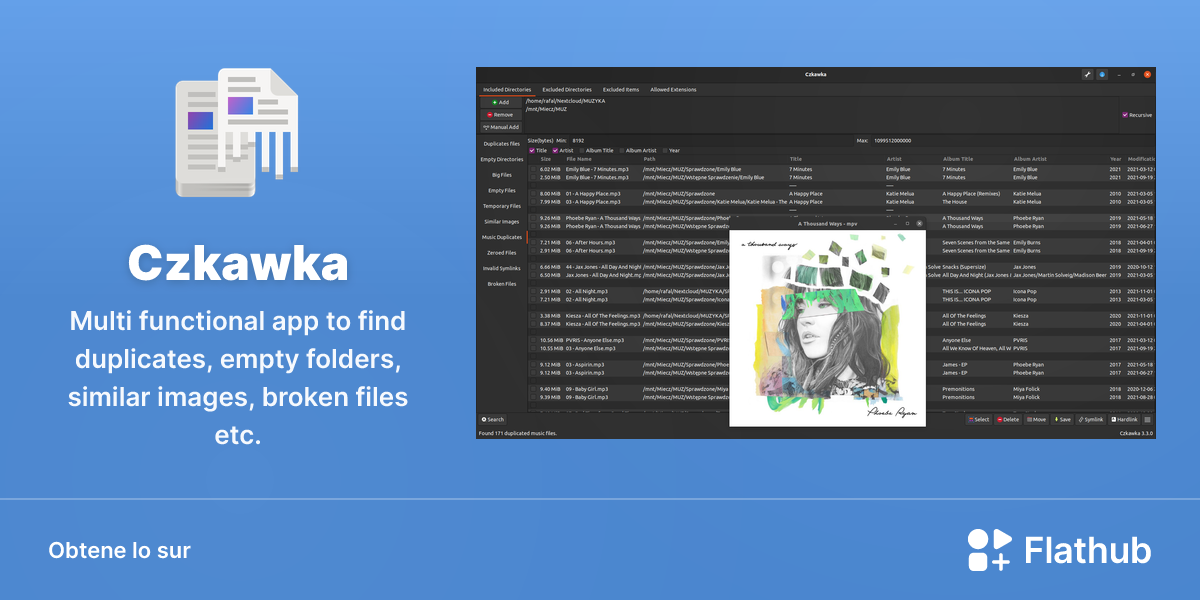Viewport: 1200px width, 600px height.
Task: Select the 9.40 MiB Baby Girl row
Action: (841, 389)
